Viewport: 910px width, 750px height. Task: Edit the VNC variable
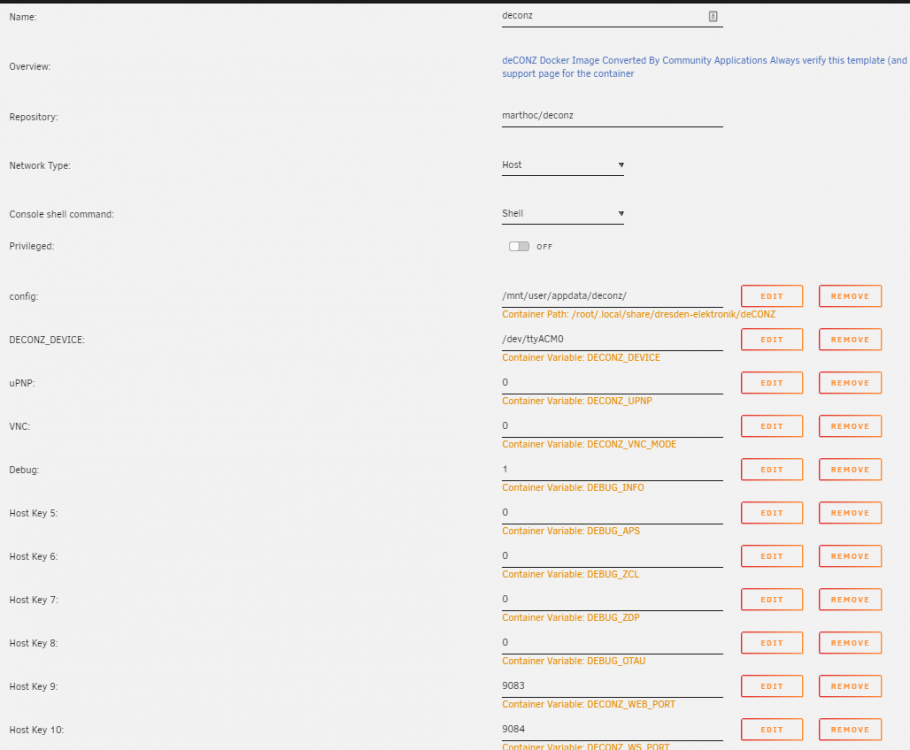click(771, 426)
